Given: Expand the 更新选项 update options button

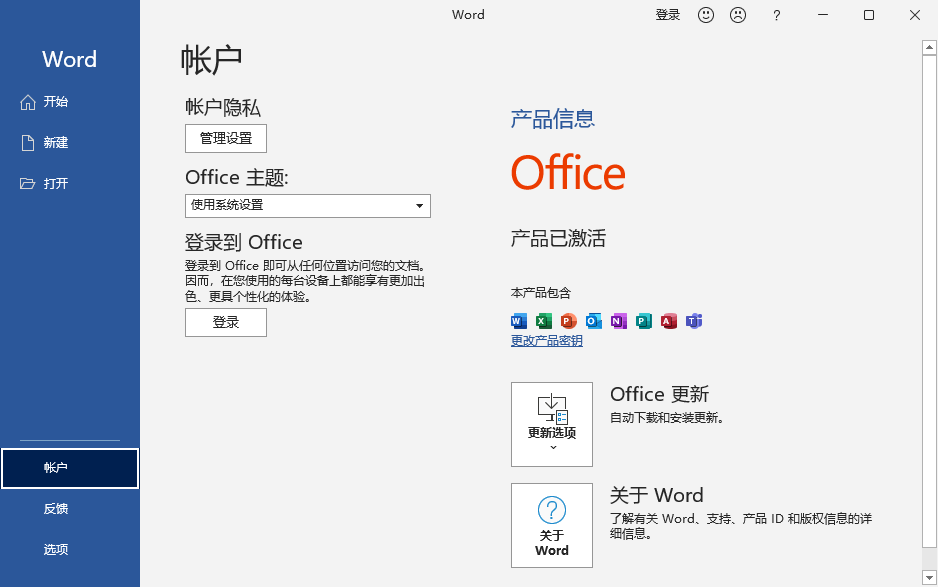Looking at the screenshot, I should pos(552,424).
